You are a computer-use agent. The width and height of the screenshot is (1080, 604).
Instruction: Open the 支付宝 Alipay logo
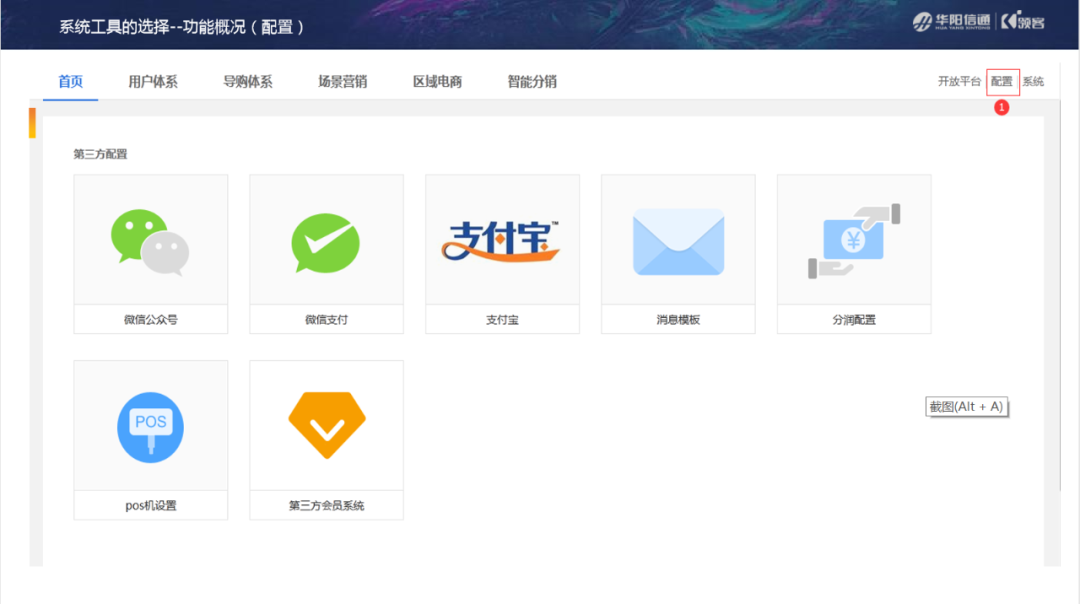(501, 242)
